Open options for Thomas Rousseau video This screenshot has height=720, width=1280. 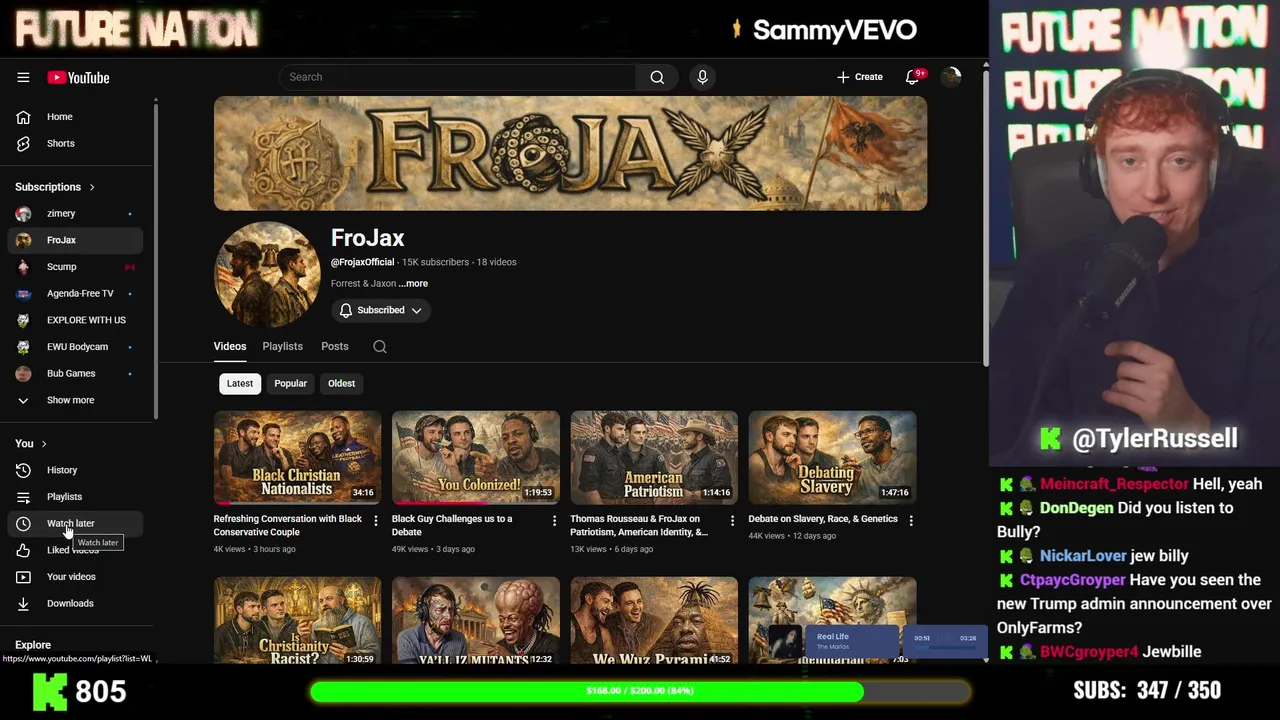(732, 520)
